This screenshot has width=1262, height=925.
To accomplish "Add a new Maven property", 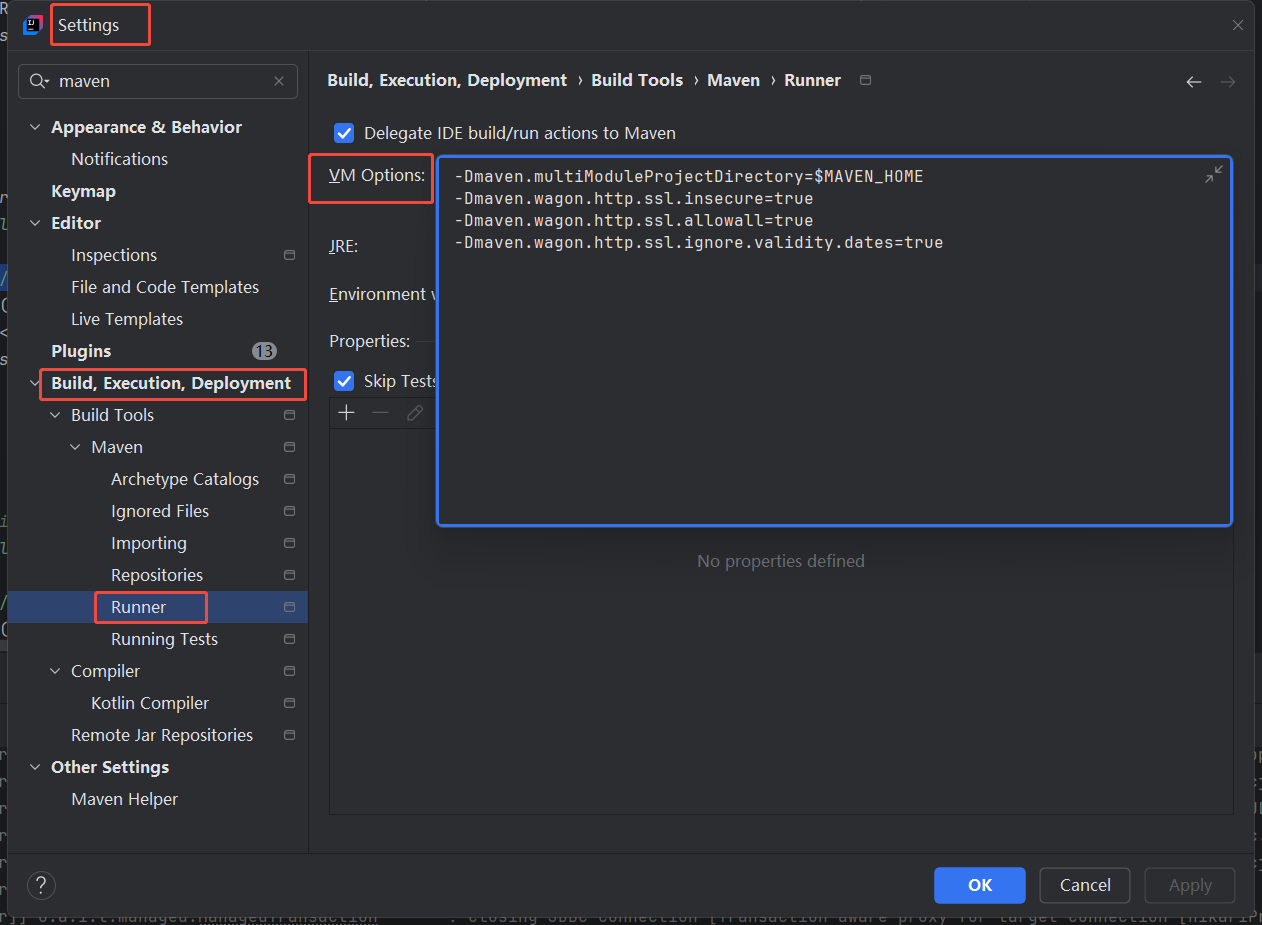I will (347, 413).
